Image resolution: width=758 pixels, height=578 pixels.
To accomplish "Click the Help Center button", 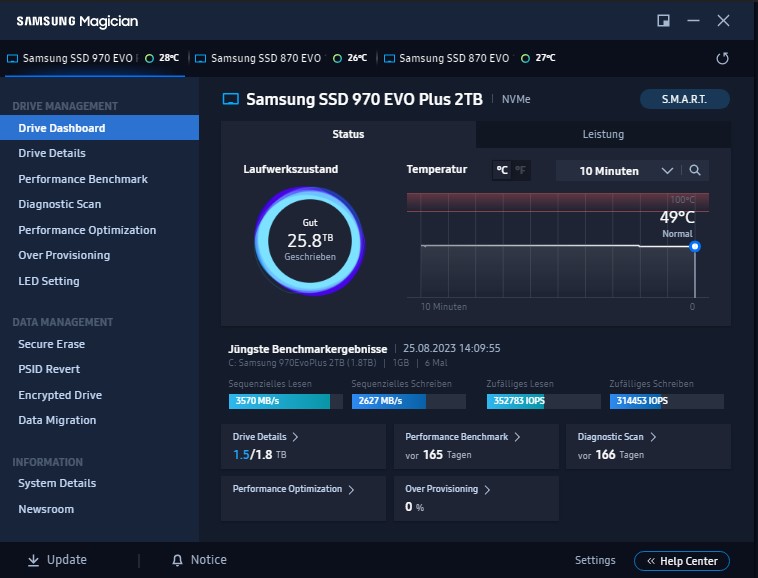I will pyautogui.click(x=682, y=561).
